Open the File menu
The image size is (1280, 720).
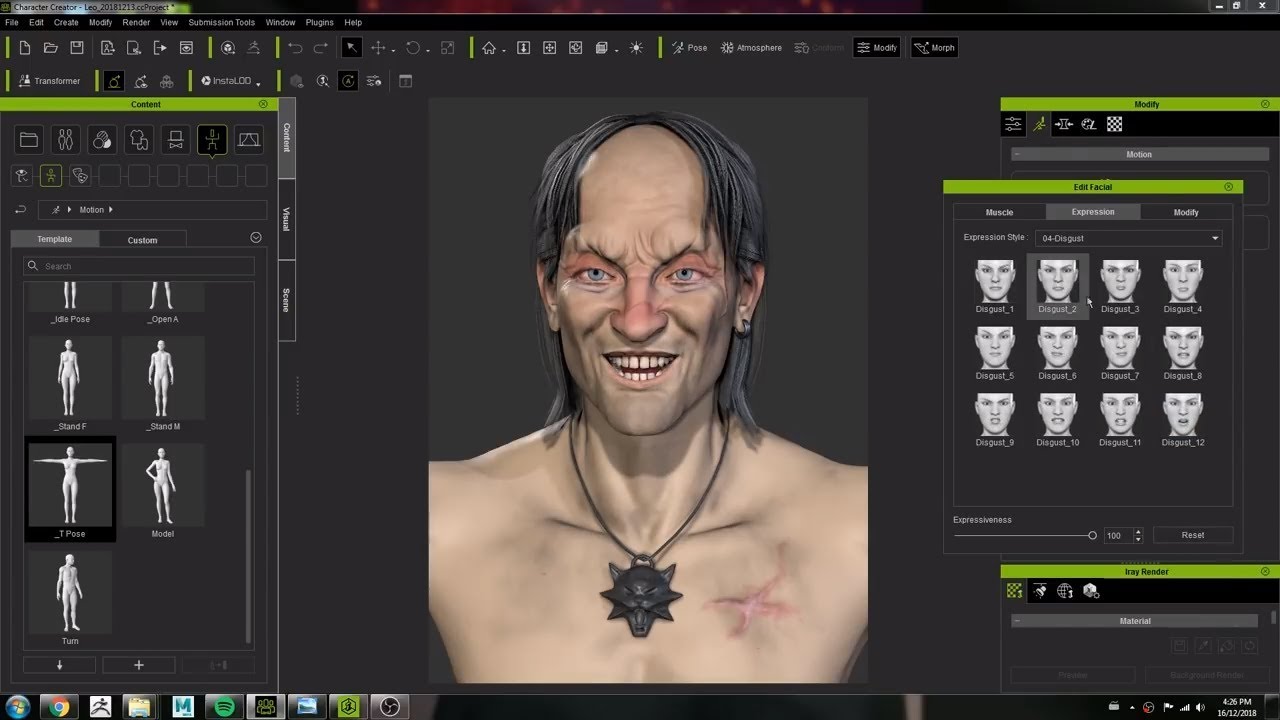(x=12, y=22)
